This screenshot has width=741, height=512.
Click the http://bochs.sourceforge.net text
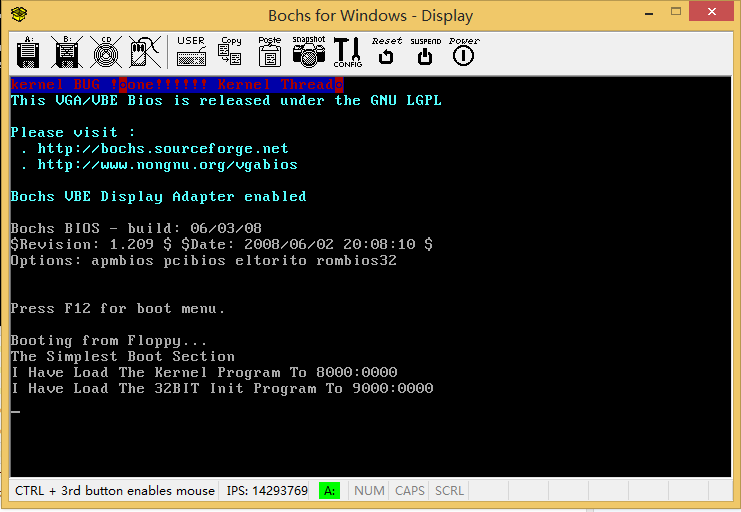pyautogui.click(x=163, y=148)
